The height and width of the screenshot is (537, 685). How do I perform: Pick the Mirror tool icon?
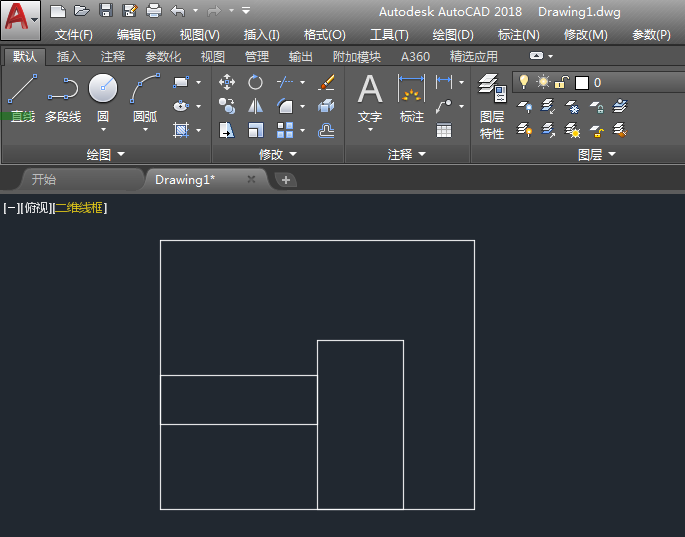[256, 106]
